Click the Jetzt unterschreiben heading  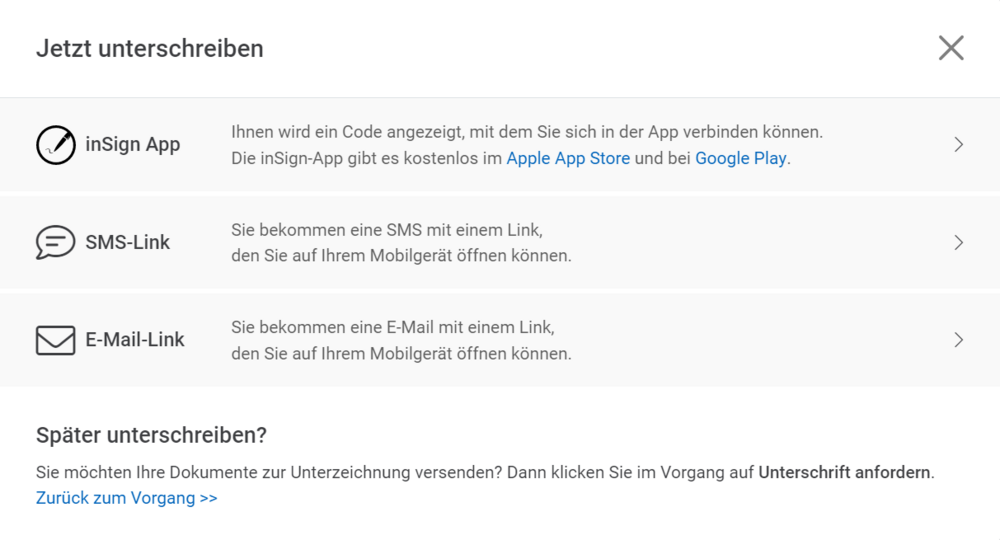pyautogui.click(x=150, y=48)
